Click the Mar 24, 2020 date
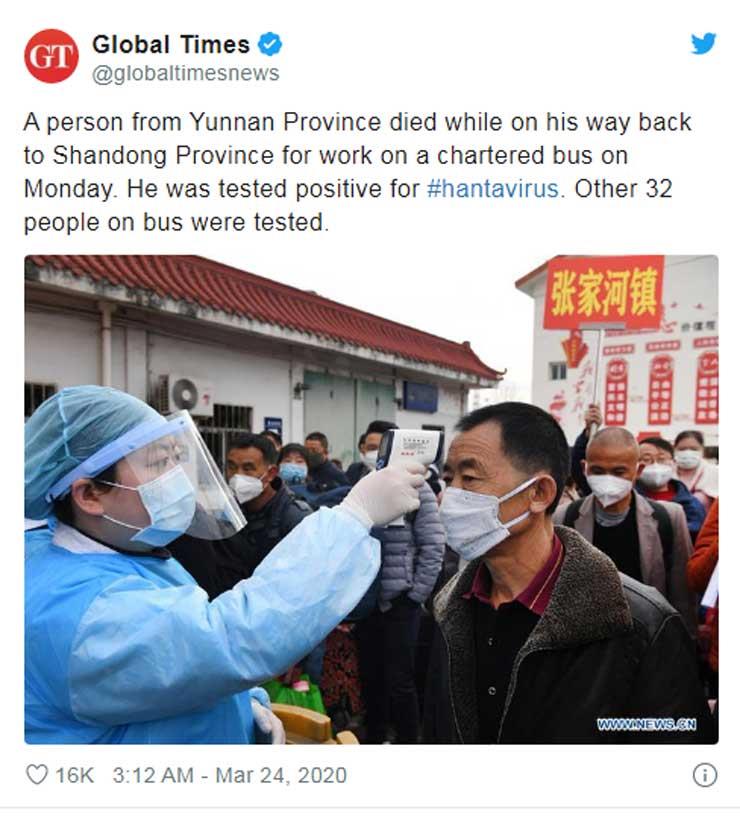 point(281,775)
